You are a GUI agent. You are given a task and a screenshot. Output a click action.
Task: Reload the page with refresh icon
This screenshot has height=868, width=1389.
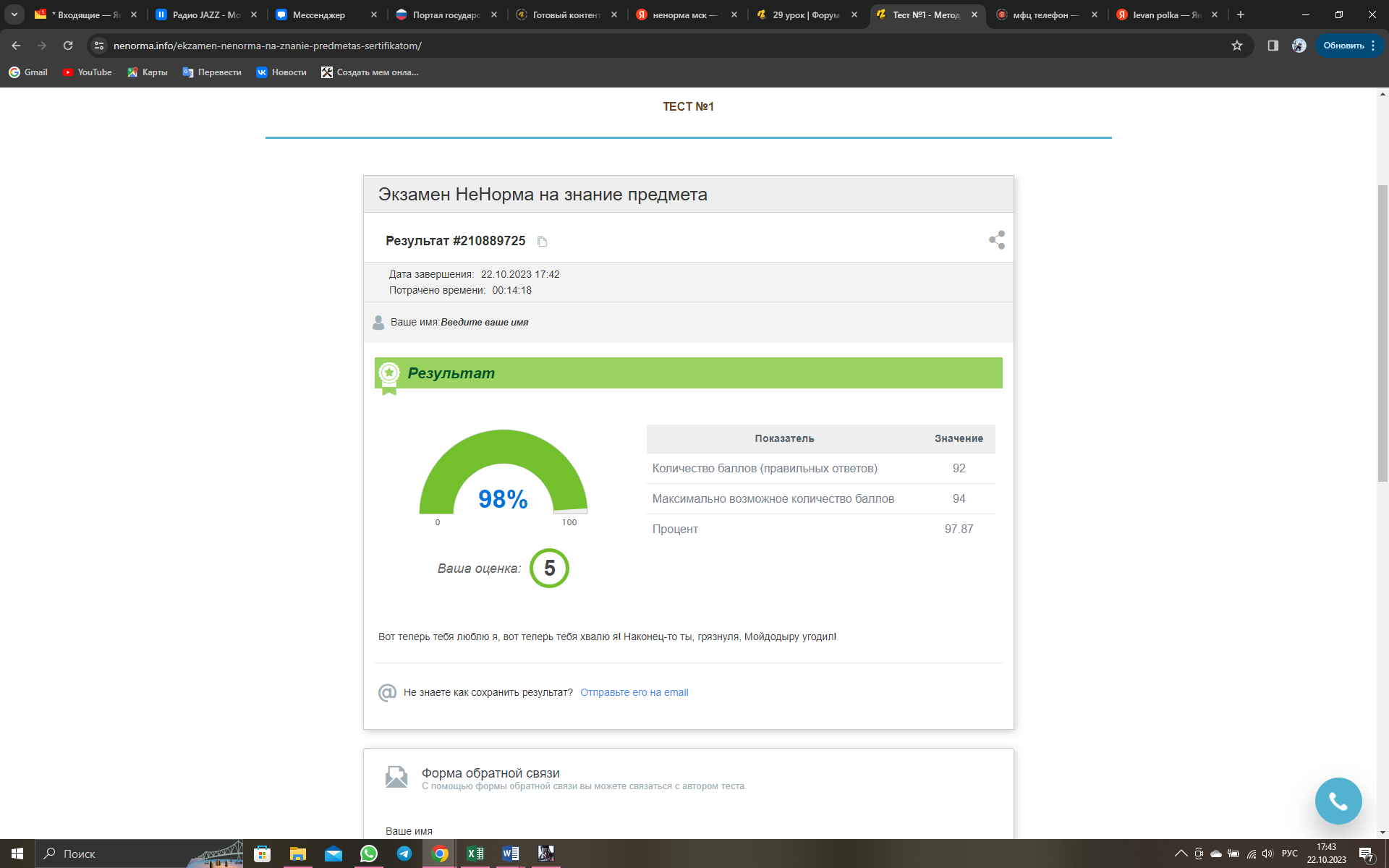tap(68, 46)
